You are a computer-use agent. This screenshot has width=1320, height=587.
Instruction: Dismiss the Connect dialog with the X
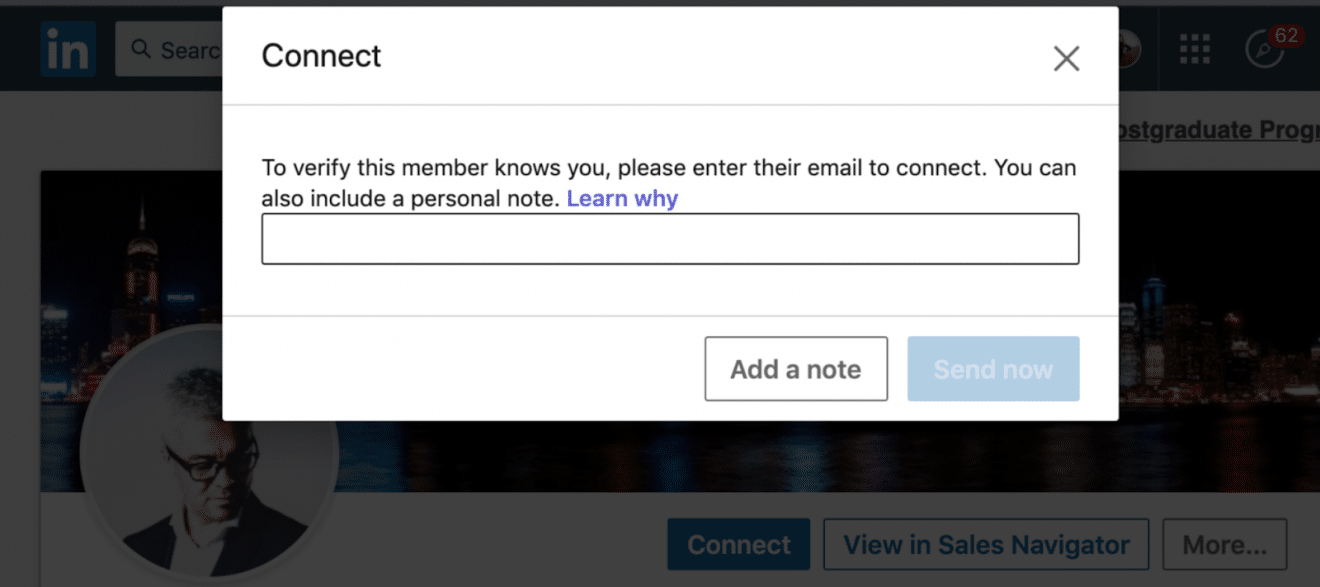click(1066, 58)
